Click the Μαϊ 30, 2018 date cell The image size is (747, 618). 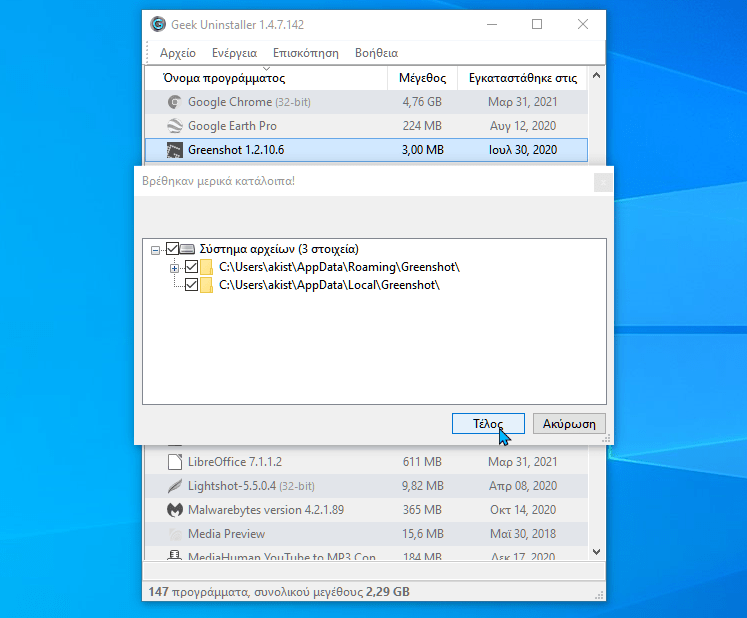(x=523, y=534)
